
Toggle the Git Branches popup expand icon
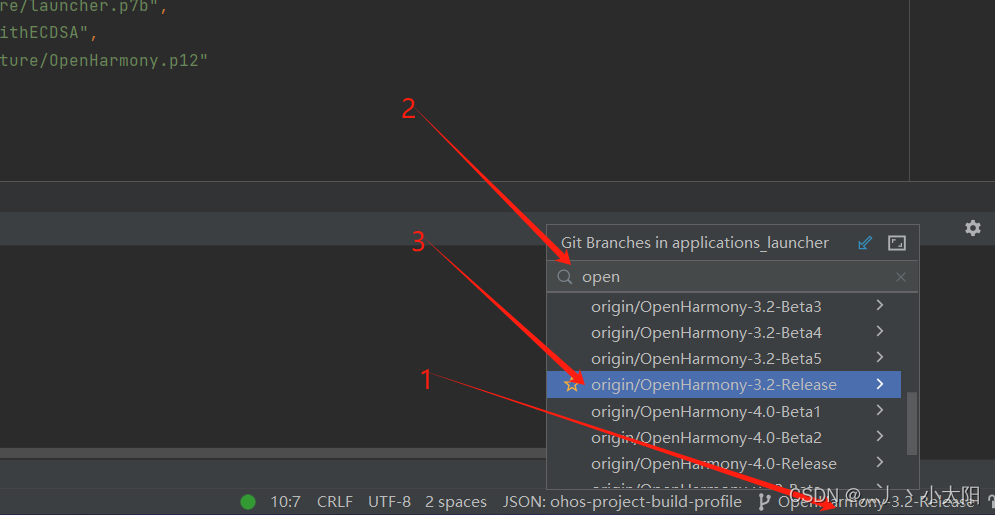897,243
